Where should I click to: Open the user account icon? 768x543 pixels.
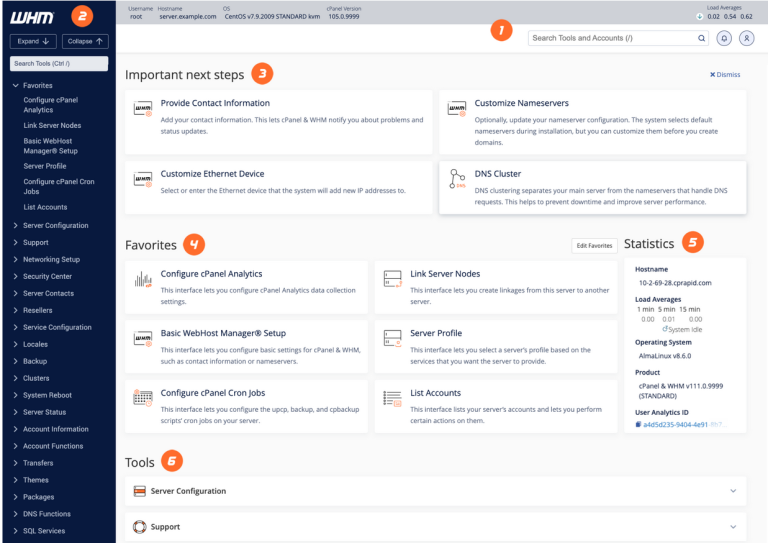click(746, 38)
